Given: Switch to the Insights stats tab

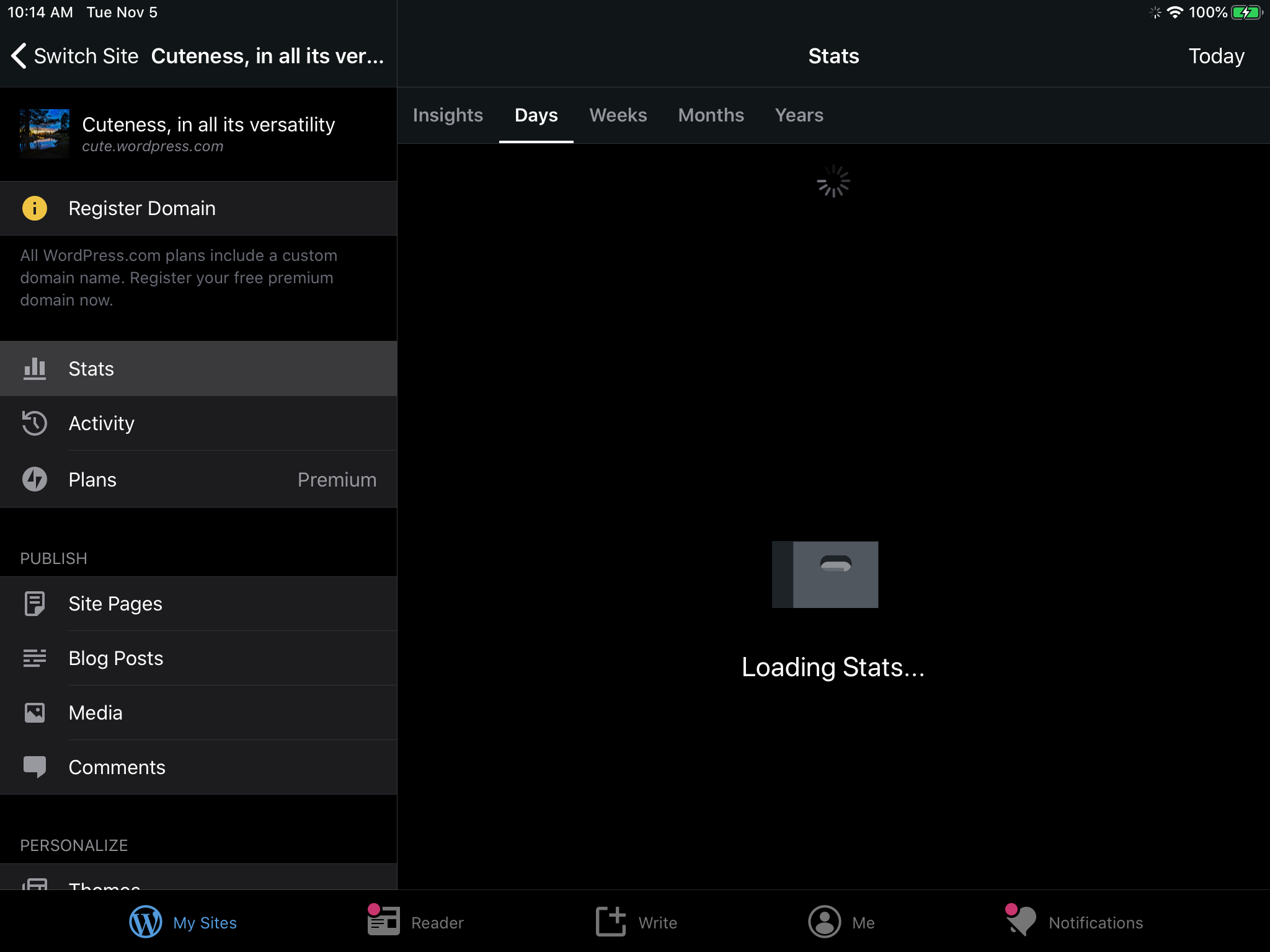Looking at the screenshot, I should (448, 115).
